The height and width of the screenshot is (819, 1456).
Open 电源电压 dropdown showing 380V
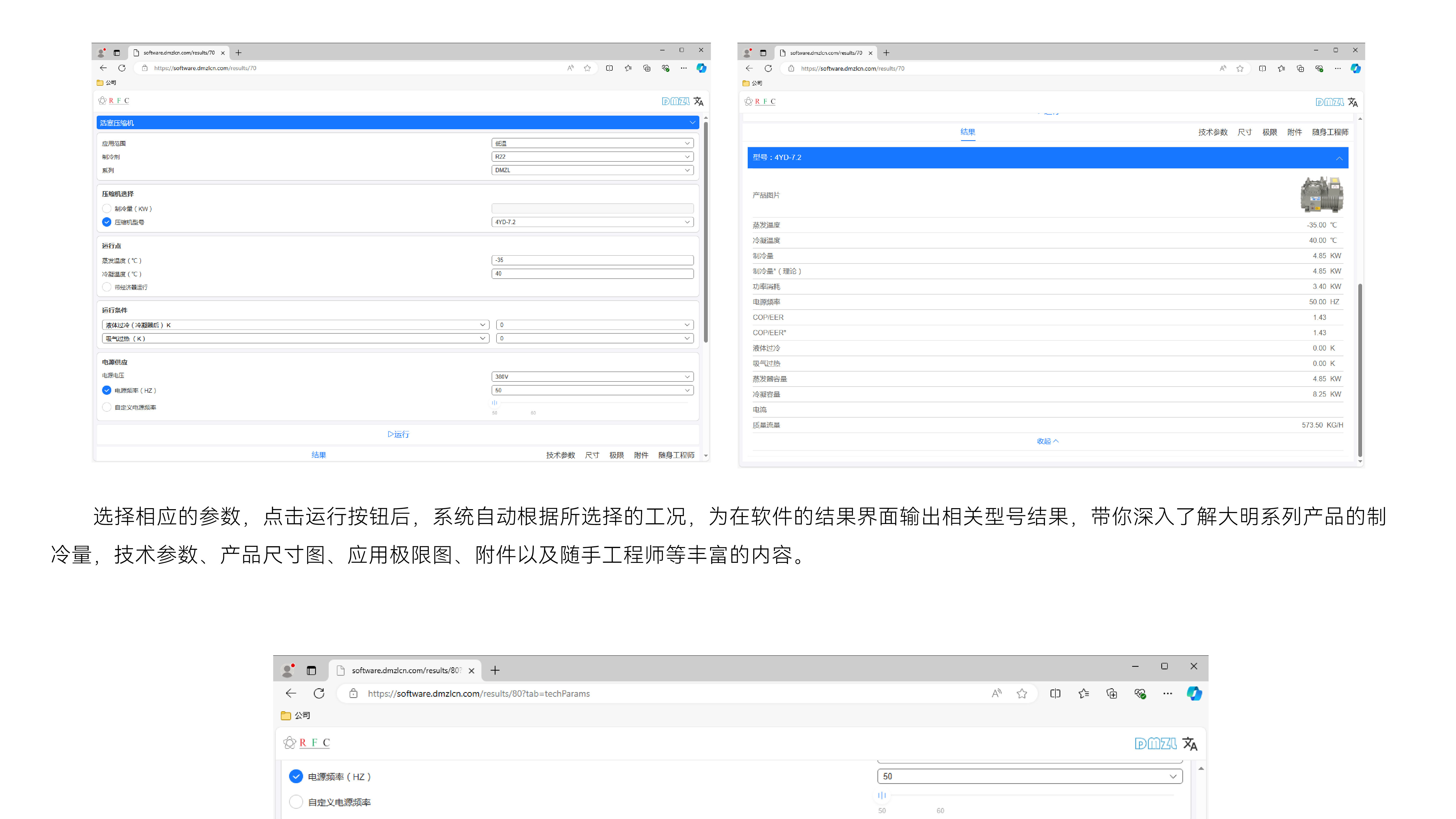click(x=592, y=377)
